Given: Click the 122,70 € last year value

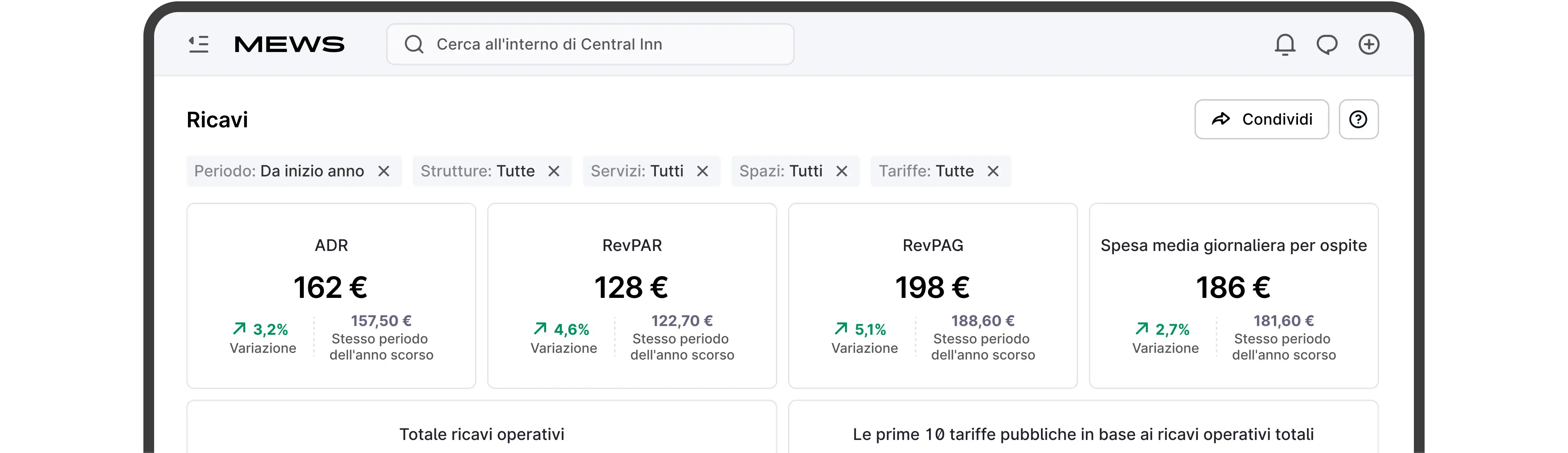Looking at the screenshot, I should (x=682, y=321).
